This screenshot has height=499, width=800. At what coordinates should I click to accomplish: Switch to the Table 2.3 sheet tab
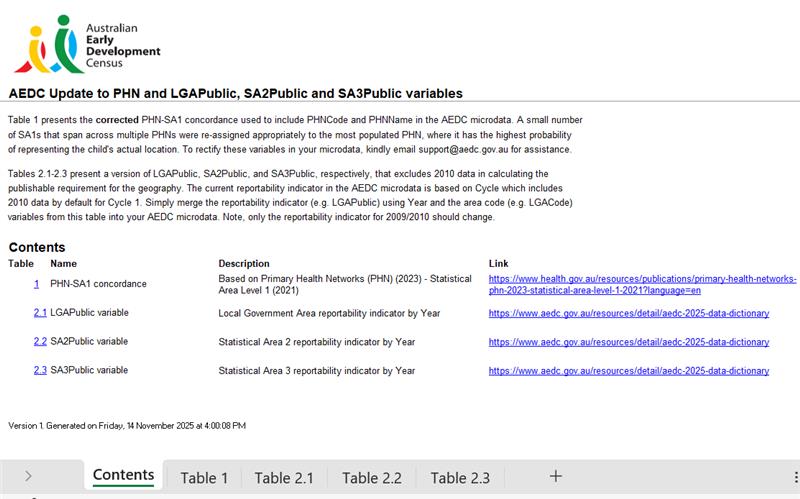(x=460, y=477)
